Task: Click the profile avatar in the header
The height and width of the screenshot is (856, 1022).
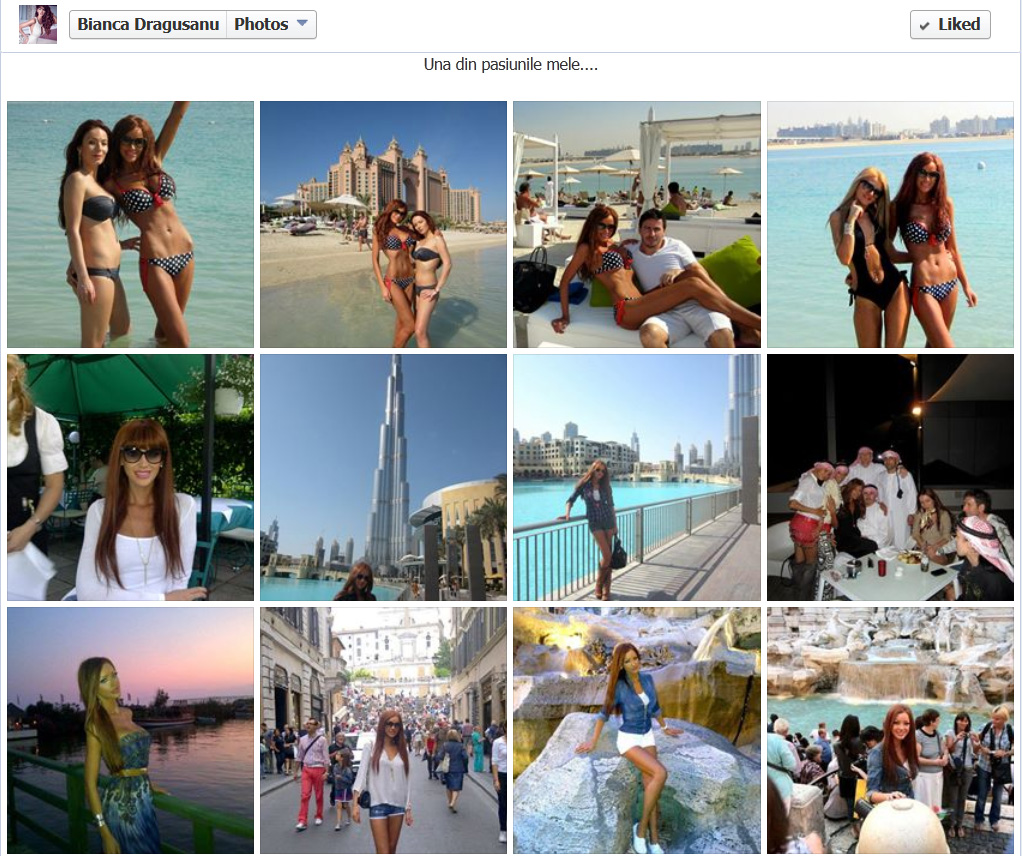Action: point(38,24)
